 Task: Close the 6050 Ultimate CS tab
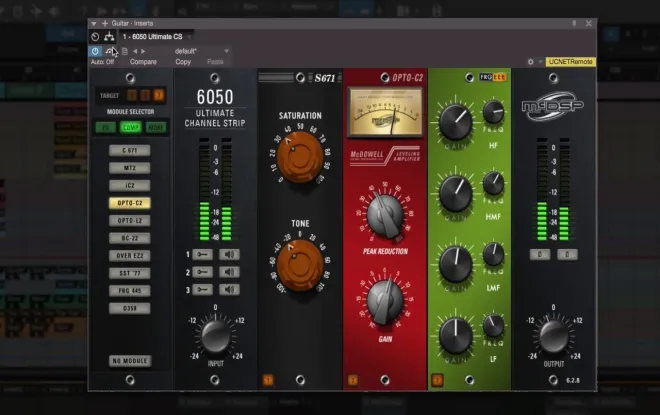[x=189, y=37]
